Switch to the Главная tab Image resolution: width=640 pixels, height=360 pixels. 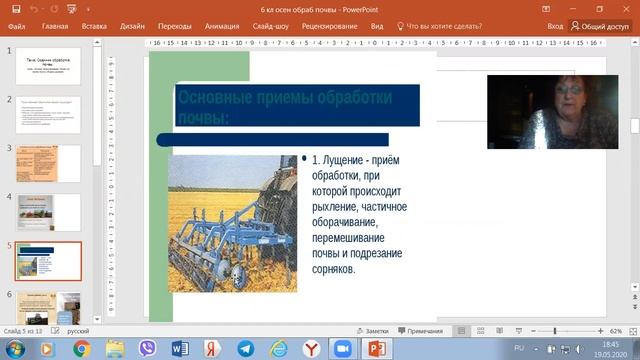click(x=55, y=26)
